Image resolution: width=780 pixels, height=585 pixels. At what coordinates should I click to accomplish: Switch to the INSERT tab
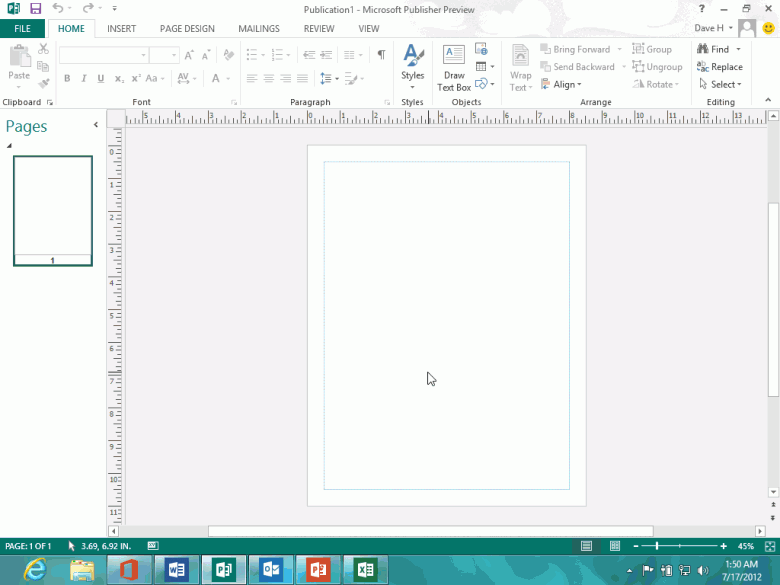[x=121, y=29]
